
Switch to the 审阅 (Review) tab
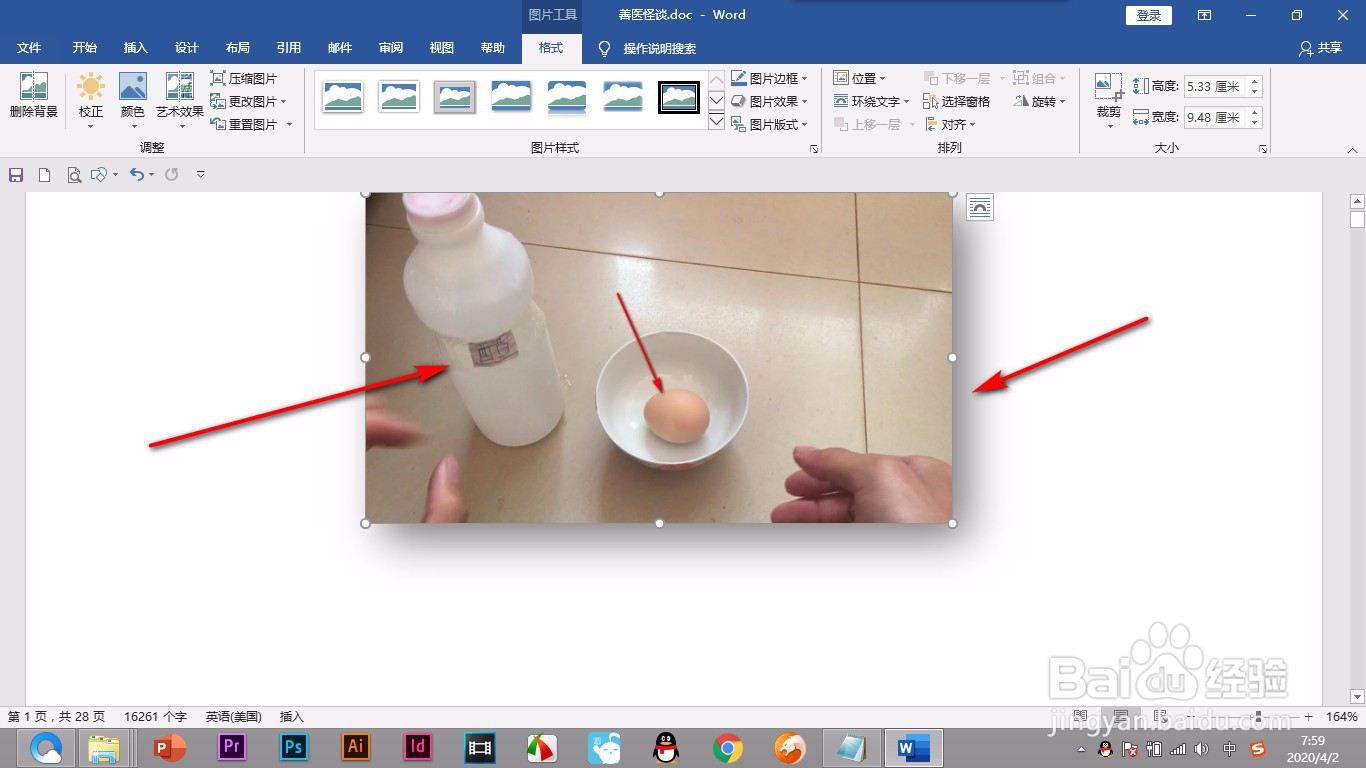point(391,48)
